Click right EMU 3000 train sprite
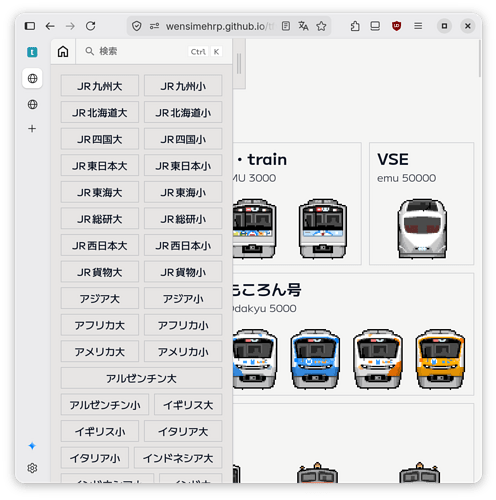 (323, 229)
